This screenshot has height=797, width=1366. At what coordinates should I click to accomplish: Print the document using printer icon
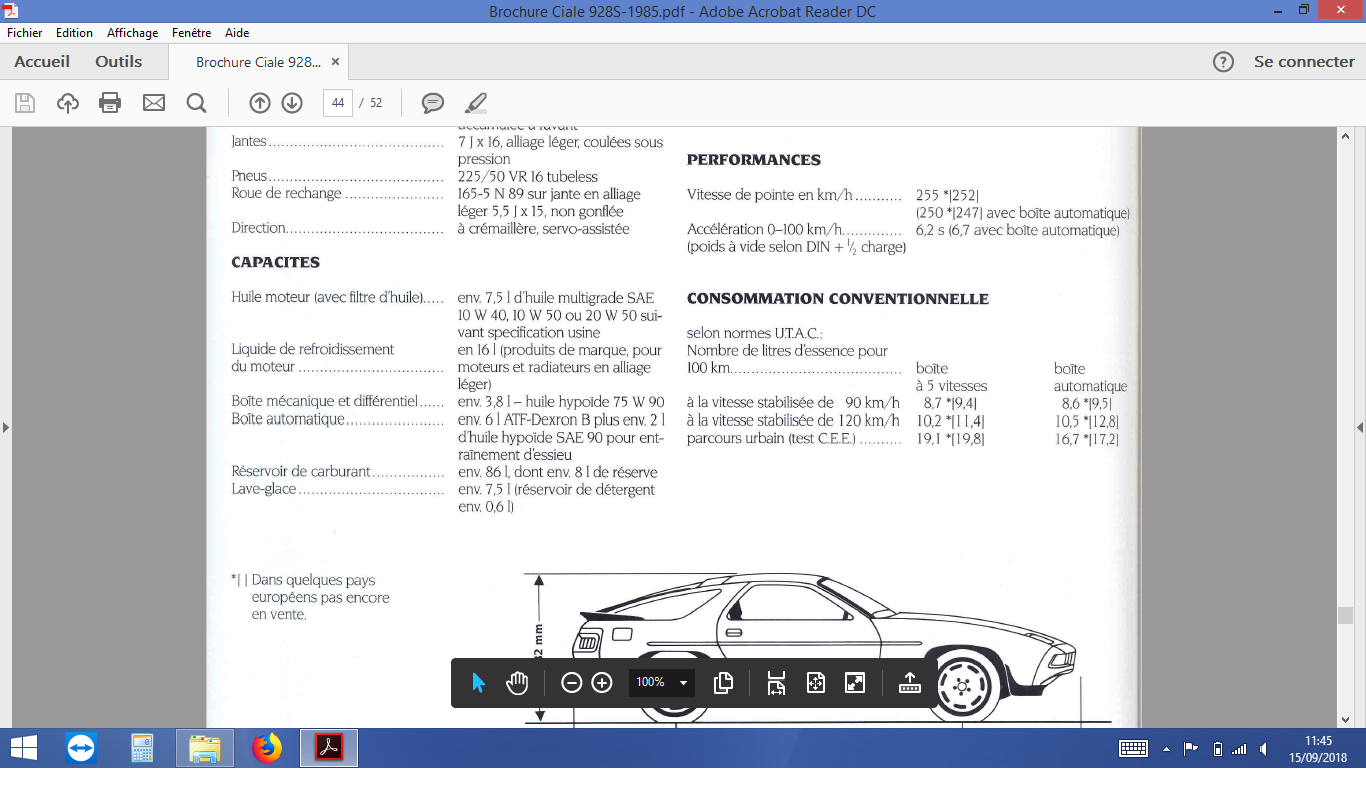coord(110,102)
